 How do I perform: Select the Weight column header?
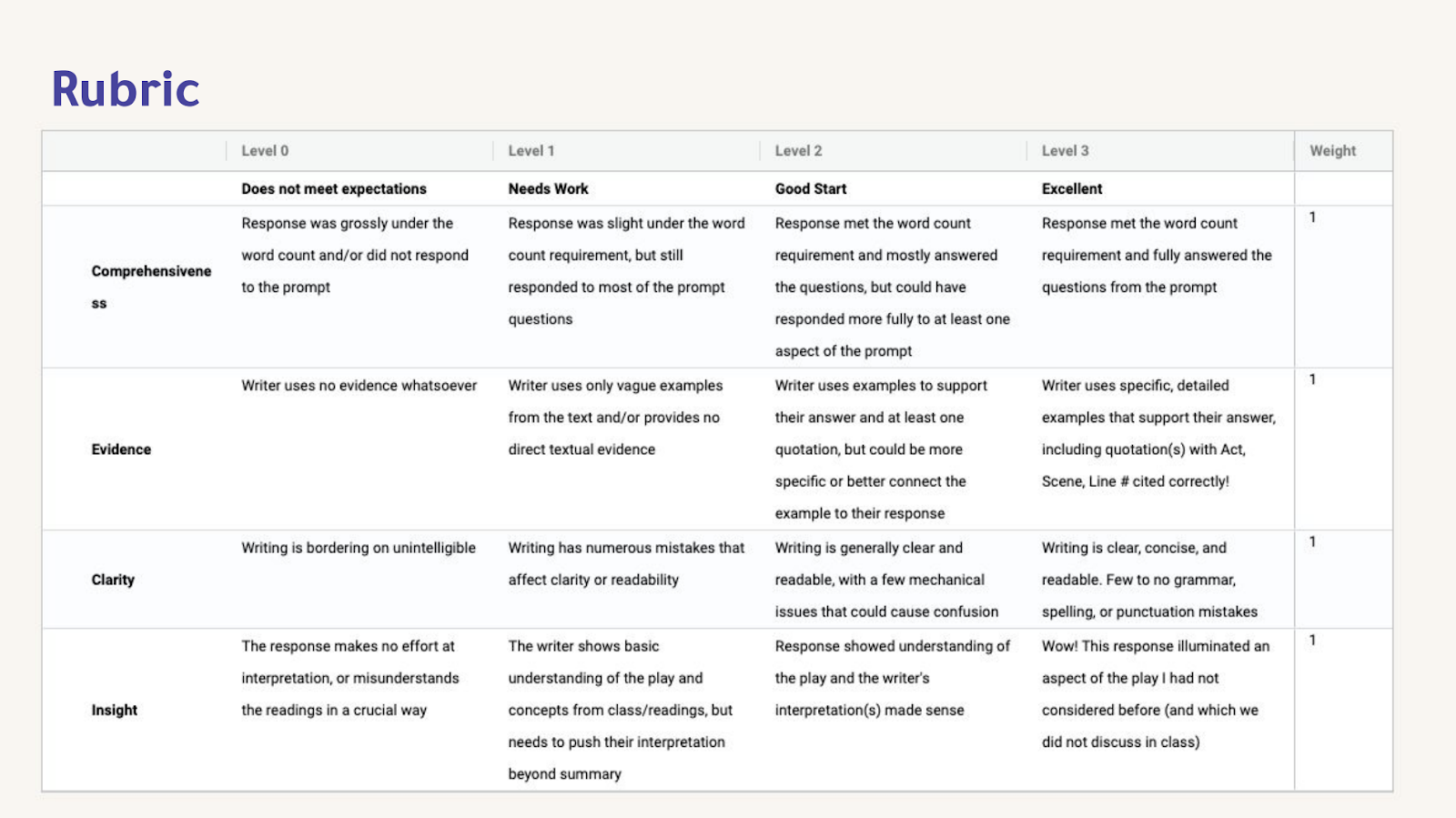tap(1332, 151)
